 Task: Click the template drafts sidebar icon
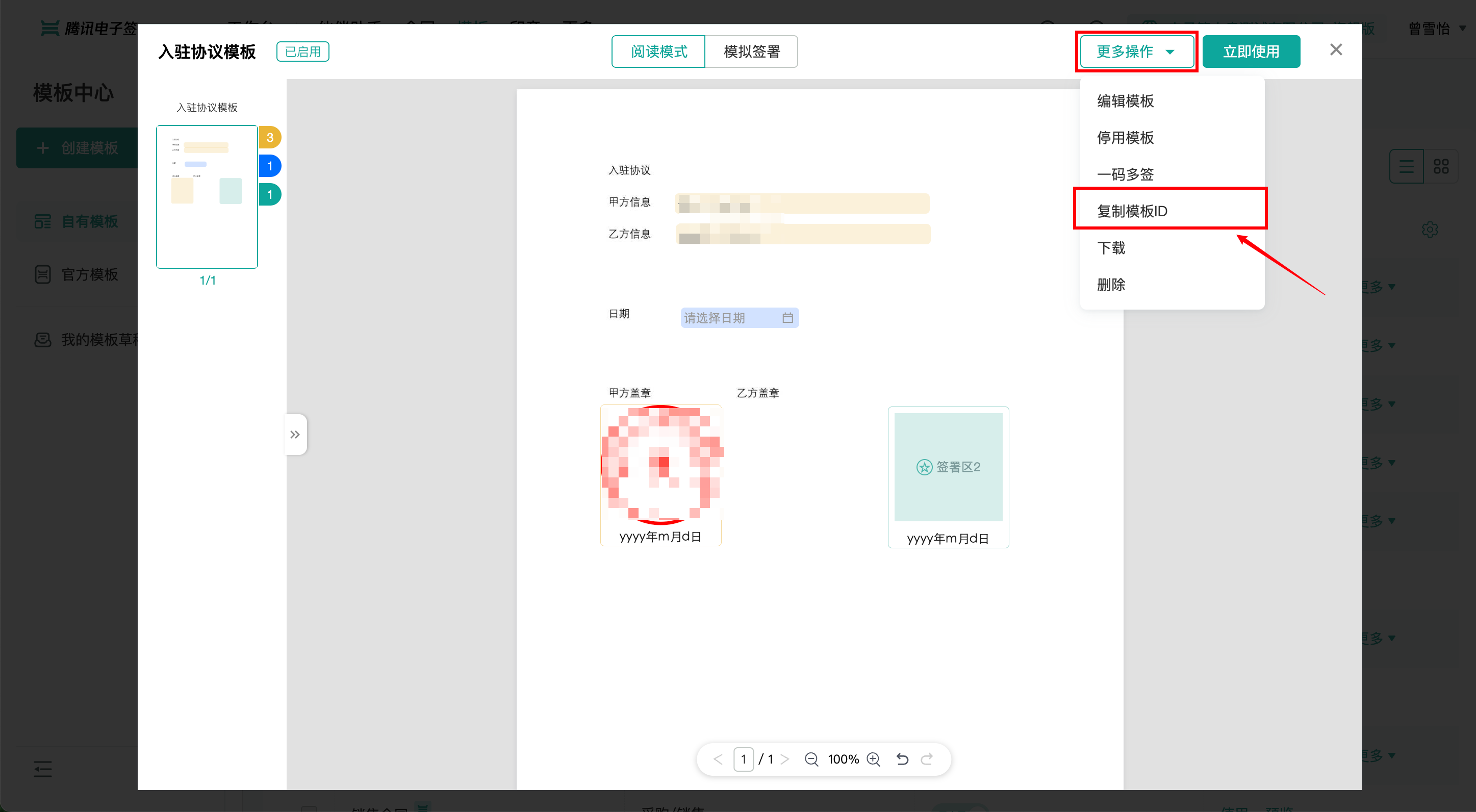(x=42, y=340)
